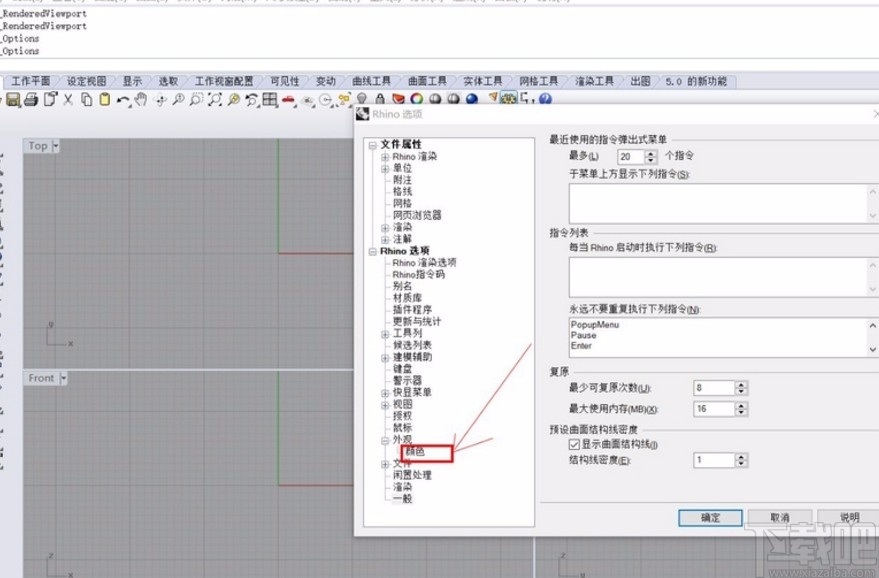The height and width of the screenshot is (578, 879).
Task: Select 颜色 in the options tree
Action: pos(414,451)
